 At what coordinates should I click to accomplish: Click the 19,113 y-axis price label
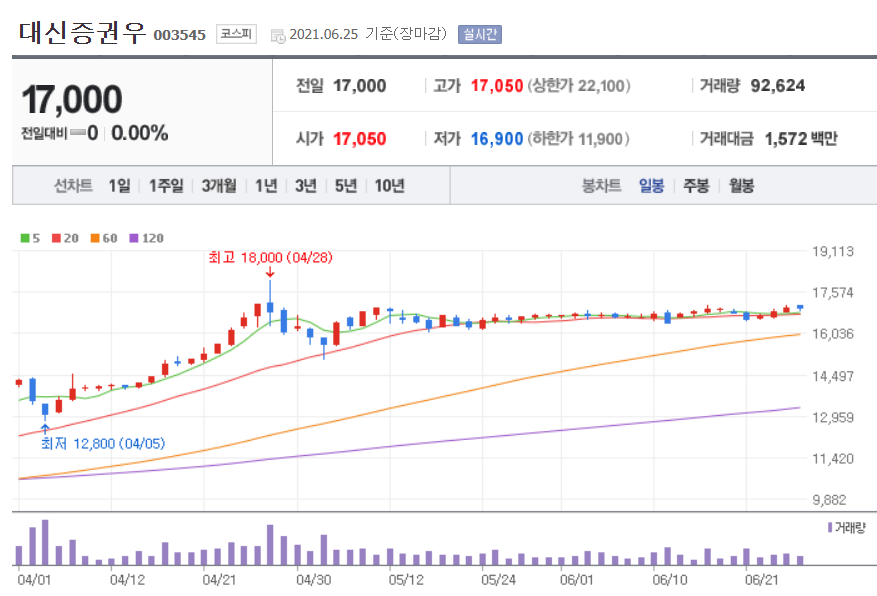click(833, 252)
